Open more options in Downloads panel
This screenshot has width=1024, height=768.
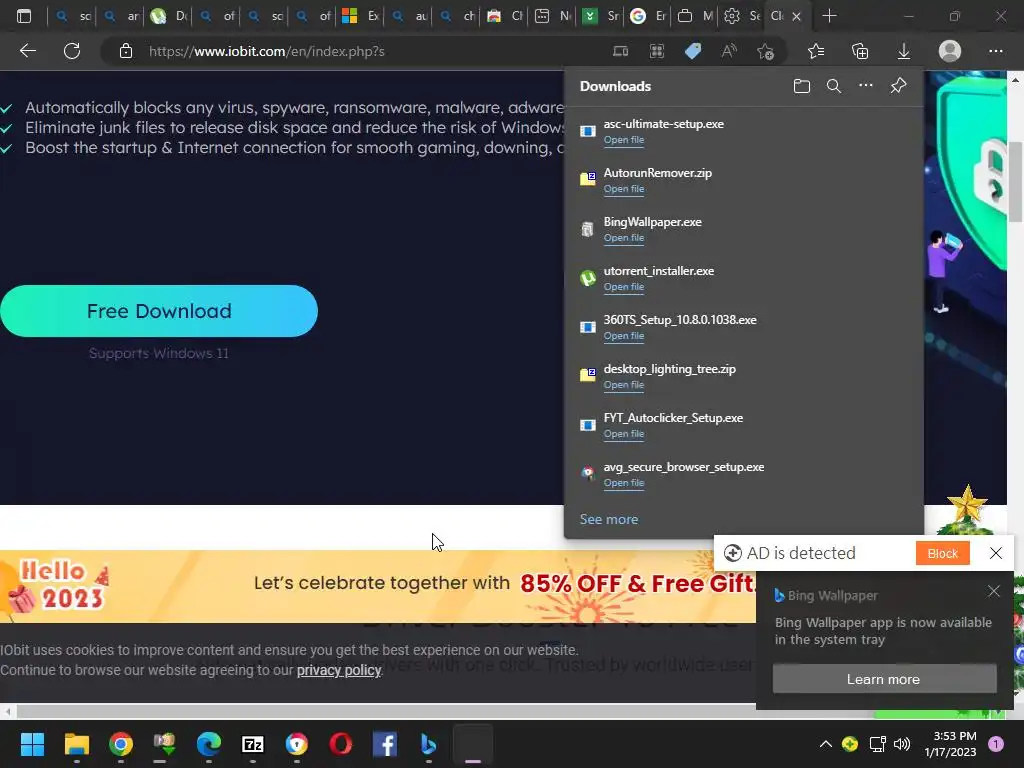point(866,86)
